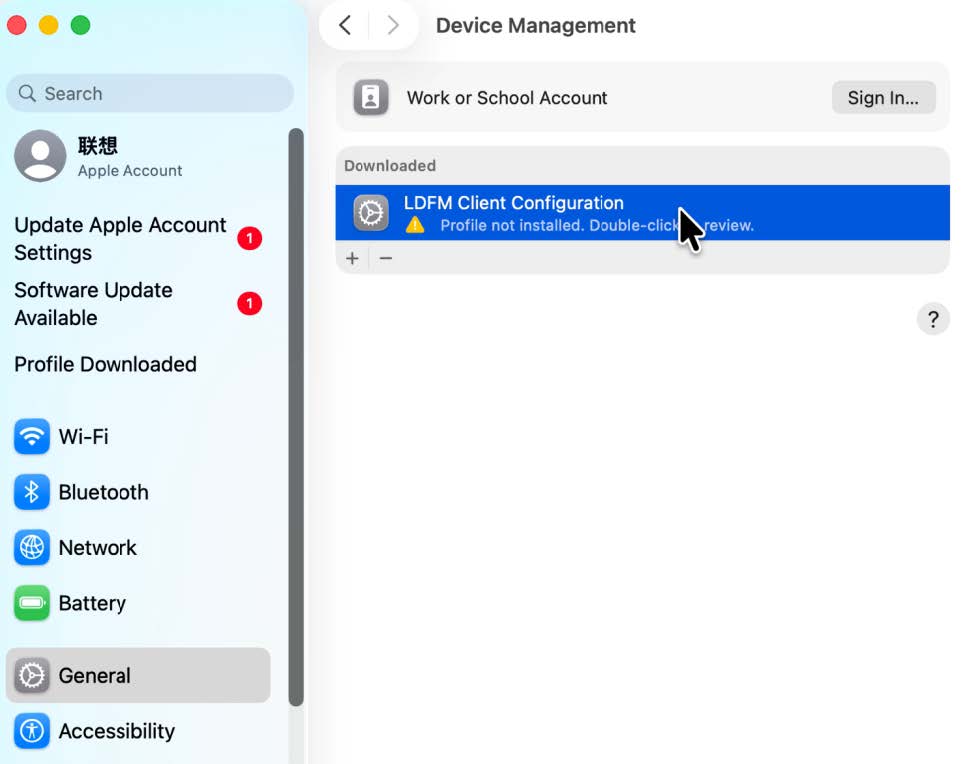Go forward with the right chevron
963x764 pixels.
pyautogui.click(x=392, y=25)
